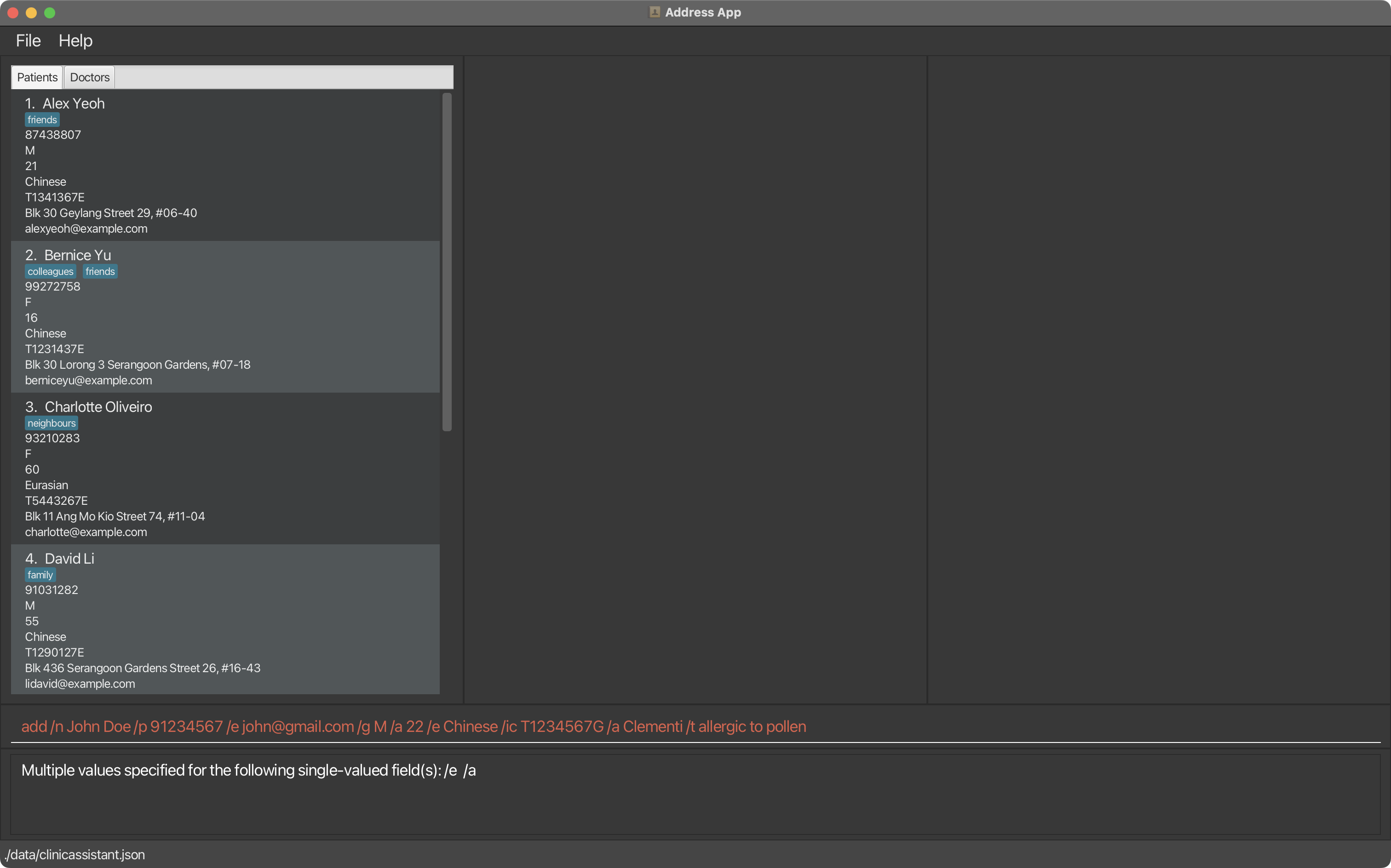Click the colleagues tag on Bernice Yu

(x=51, y=272)
